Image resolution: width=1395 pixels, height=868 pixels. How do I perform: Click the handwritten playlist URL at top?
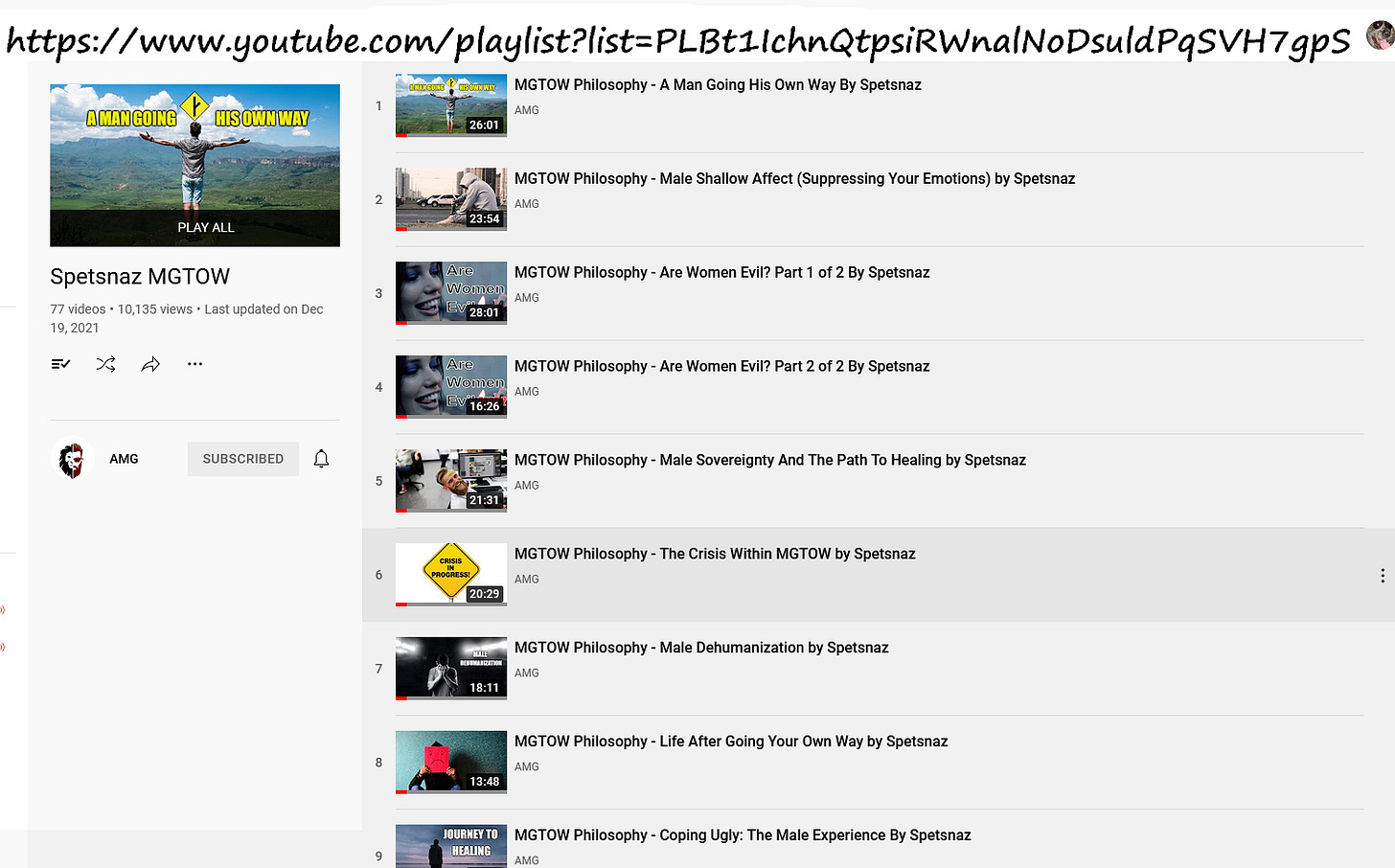click(x=677, y=40)
